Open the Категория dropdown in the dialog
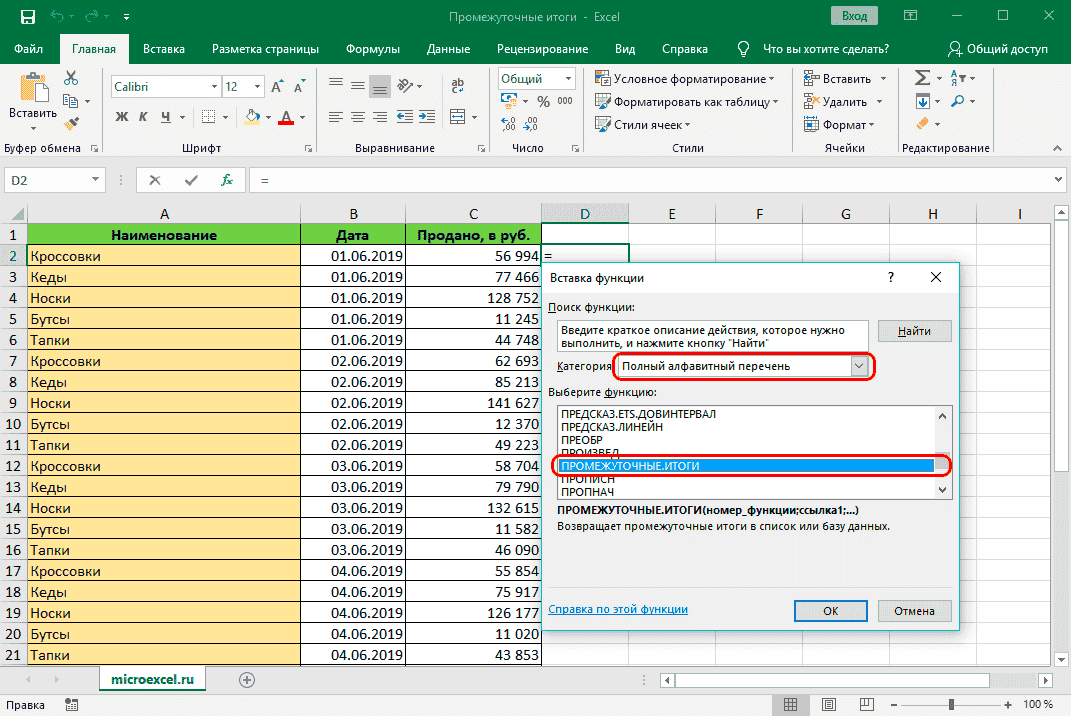The height and width of the screenshot is (716, 1071). point(858,366)
